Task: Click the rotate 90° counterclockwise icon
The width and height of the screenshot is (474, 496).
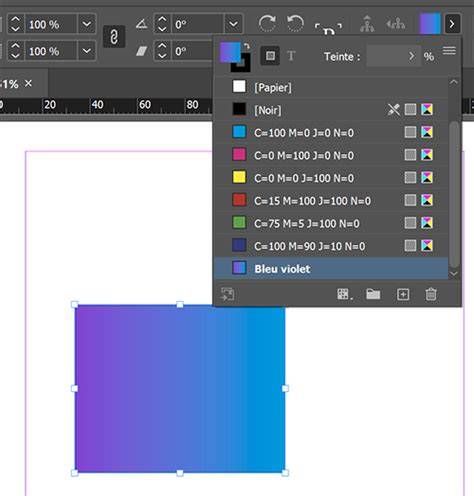Action: click(x=296, y=24)
